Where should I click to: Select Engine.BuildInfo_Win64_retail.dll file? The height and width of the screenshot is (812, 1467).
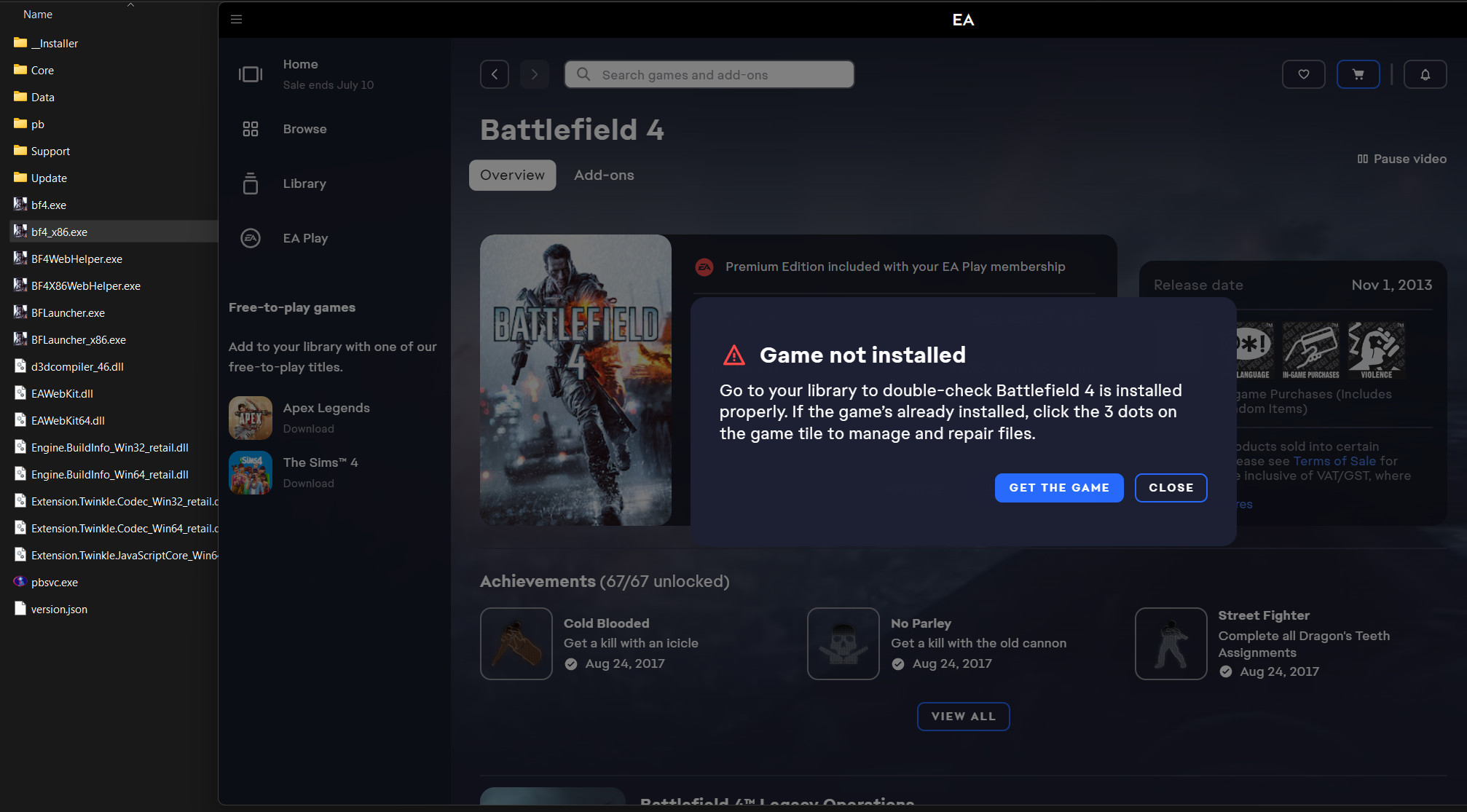(x=110, y=475)
